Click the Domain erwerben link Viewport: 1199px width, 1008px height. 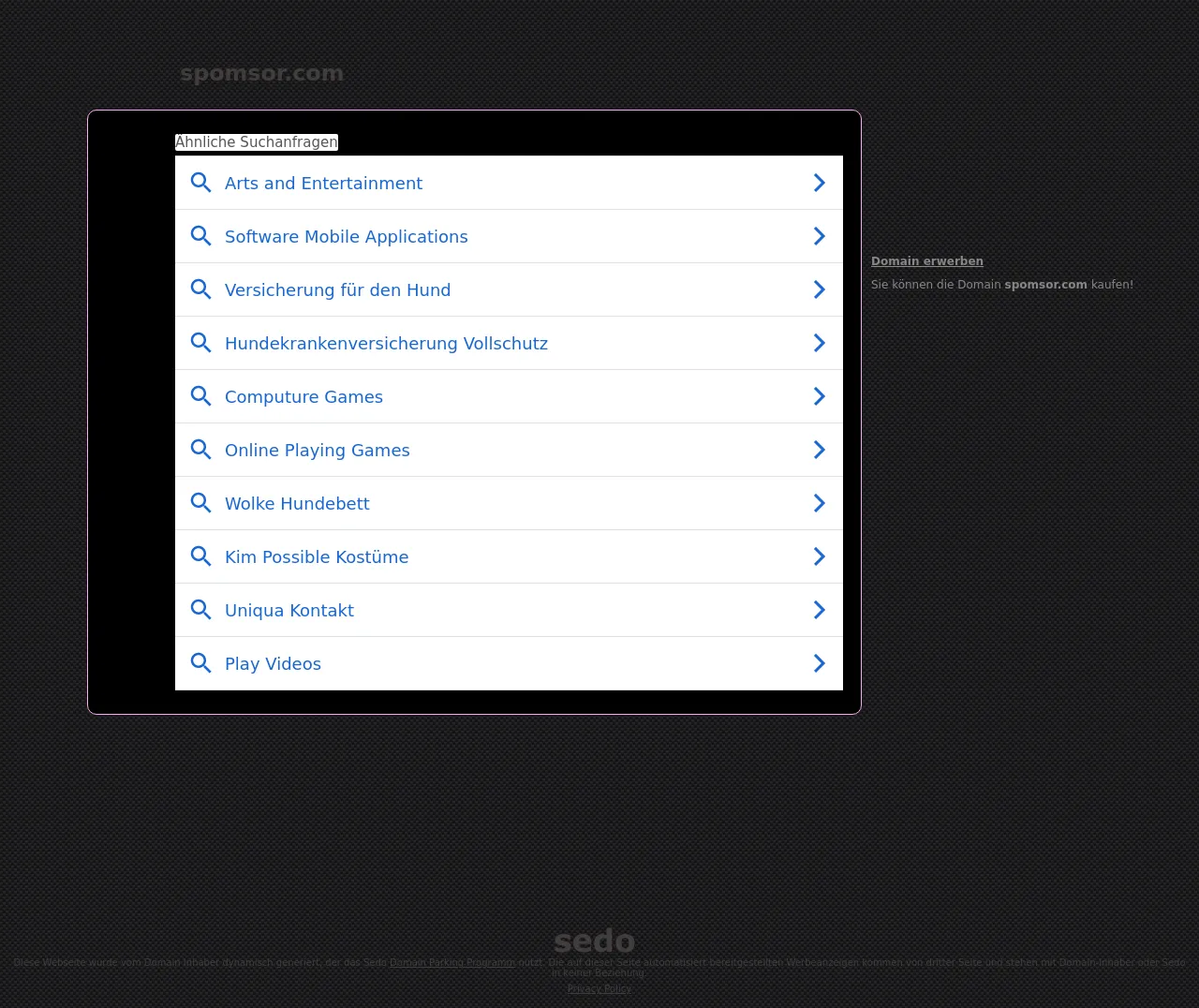point(927,261)
